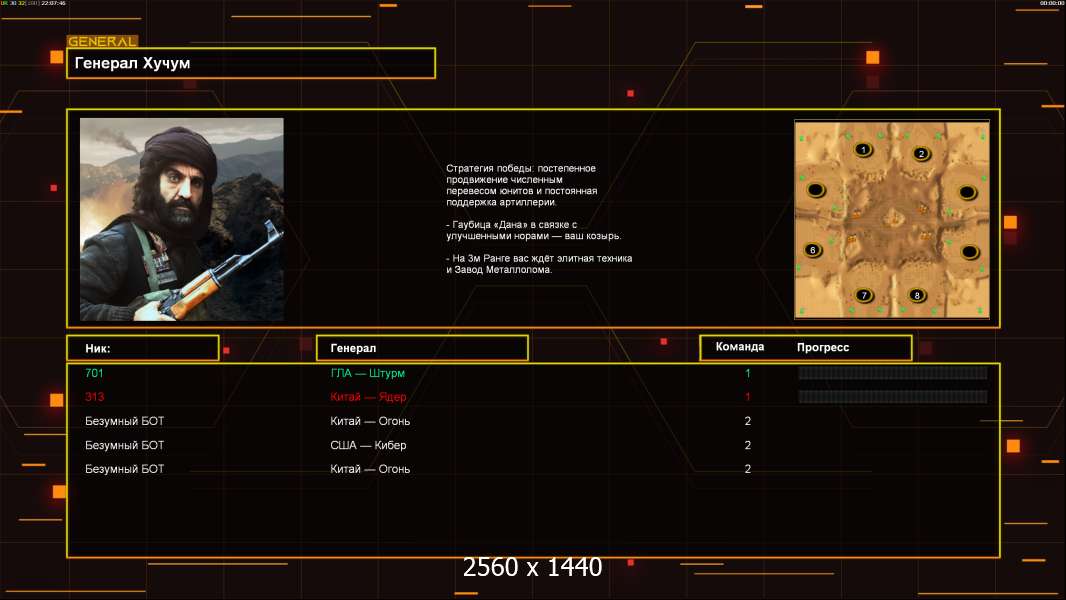Click the 'Стратегия победы' paragraph
Viewport: 1066px width, 600px height.
click(521, 185)
